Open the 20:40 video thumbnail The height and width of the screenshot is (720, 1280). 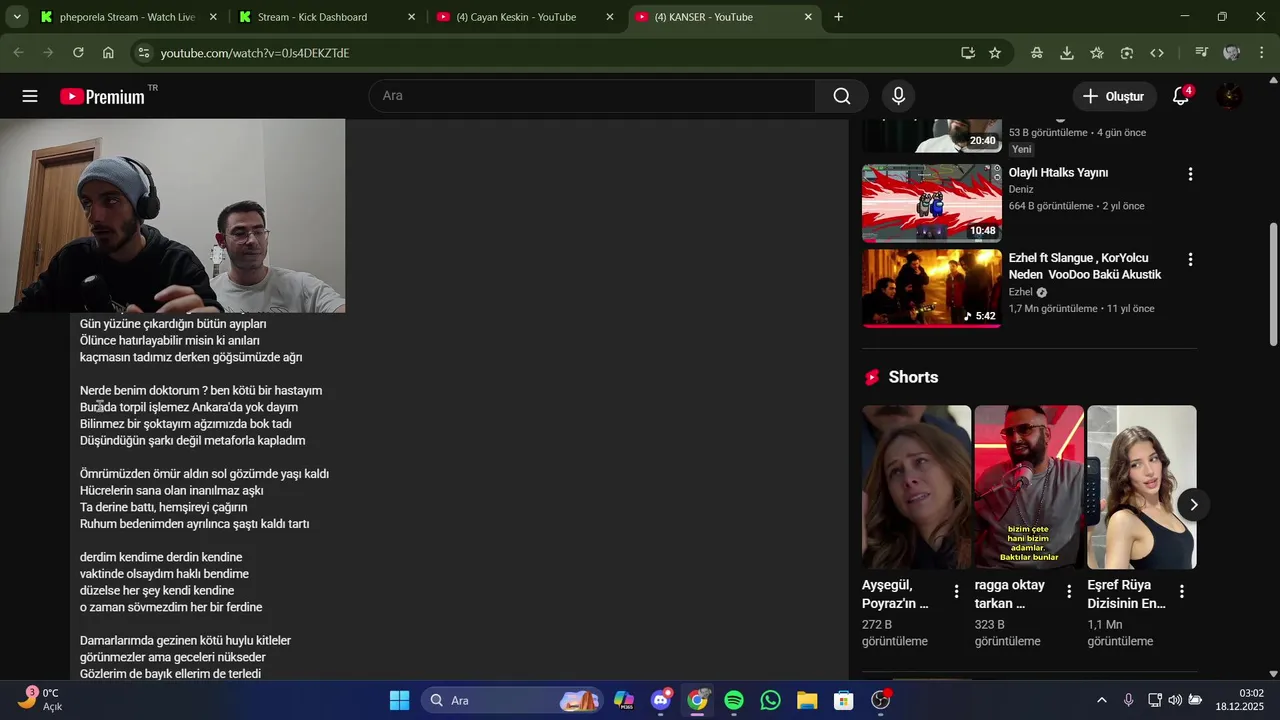932,135
